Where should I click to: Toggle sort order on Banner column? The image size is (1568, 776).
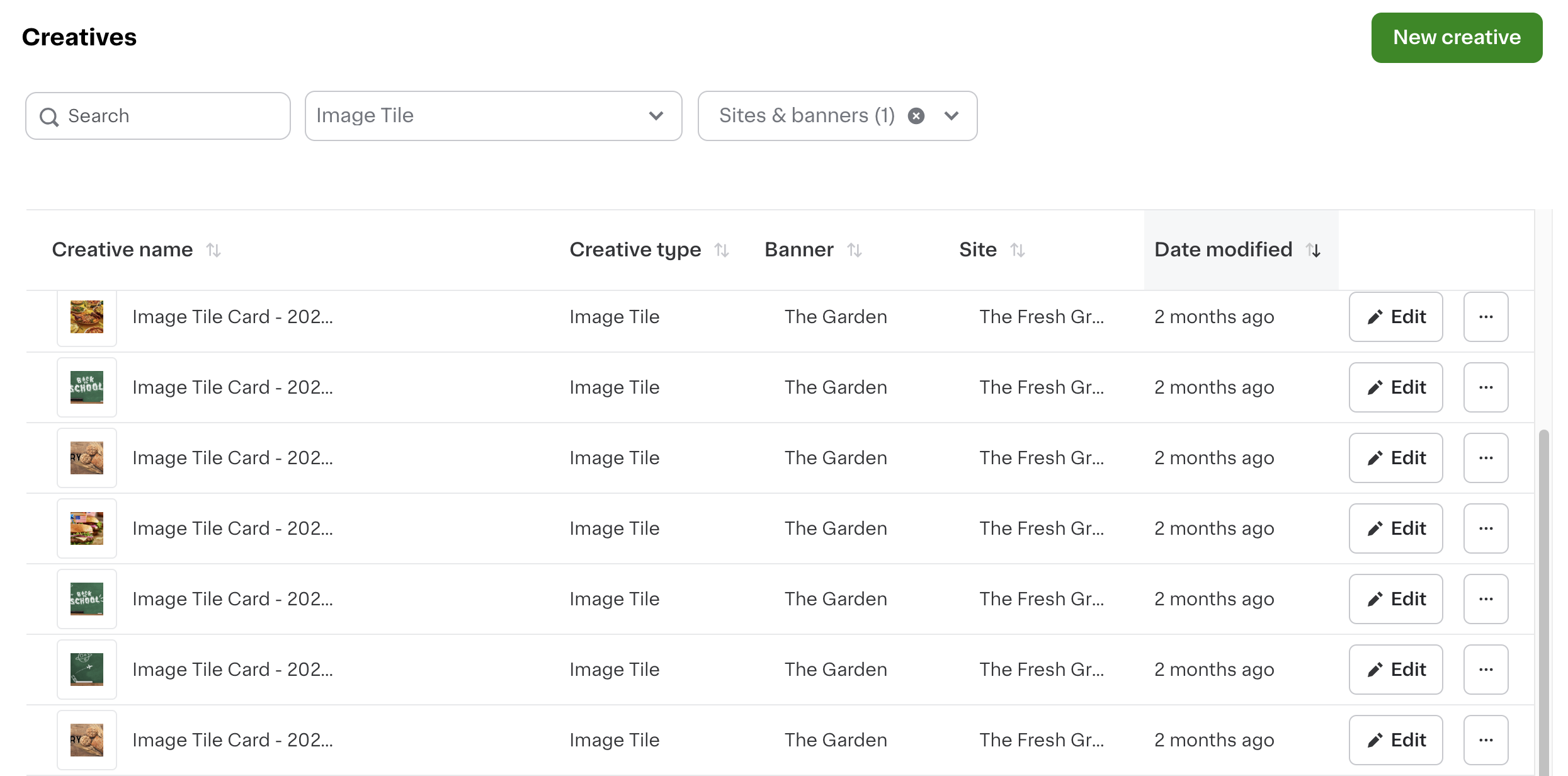(x=854, y=249)
